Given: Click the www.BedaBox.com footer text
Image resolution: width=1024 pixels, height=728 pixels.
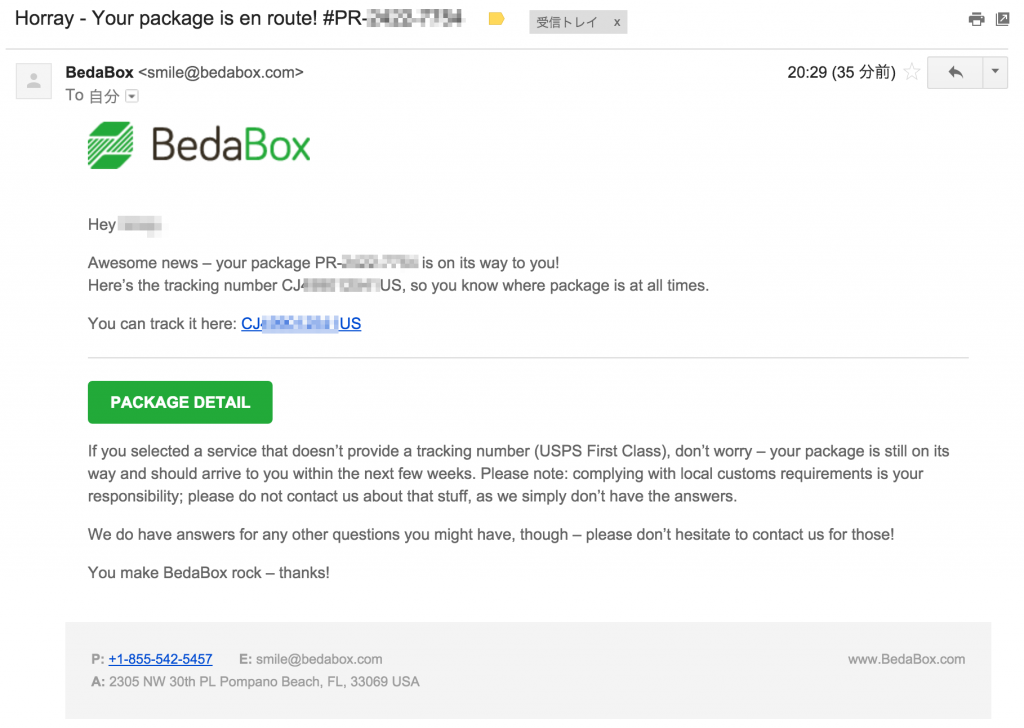Looking at the screenshot, I should pyautogui.click(x=906, y=659).
